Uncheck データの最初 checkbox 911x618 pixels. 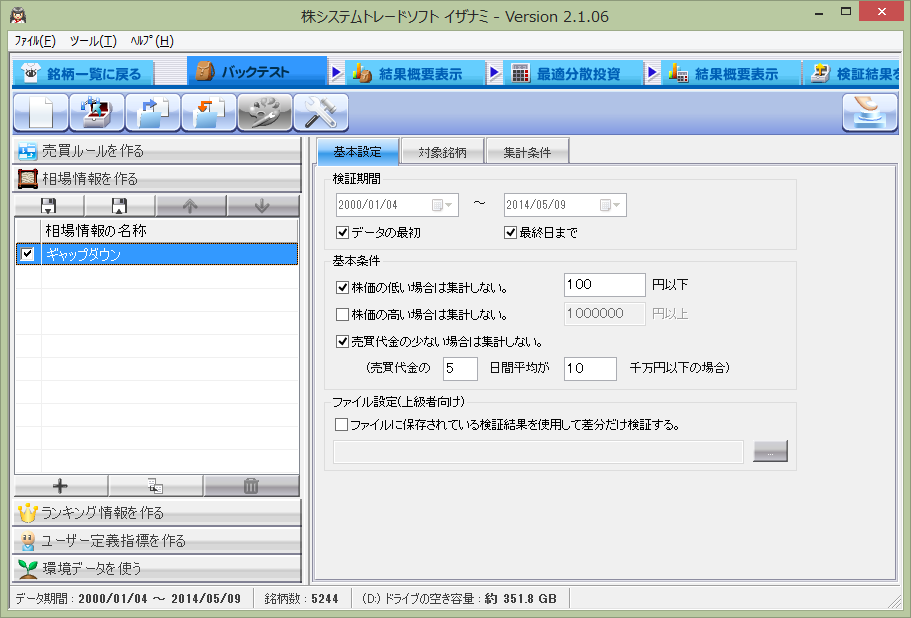coord(342,233)
